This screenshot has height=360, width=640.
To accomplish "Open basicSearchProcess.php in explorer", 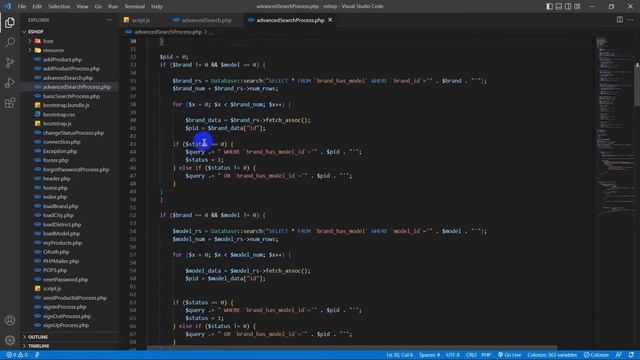I will (70, 96).
